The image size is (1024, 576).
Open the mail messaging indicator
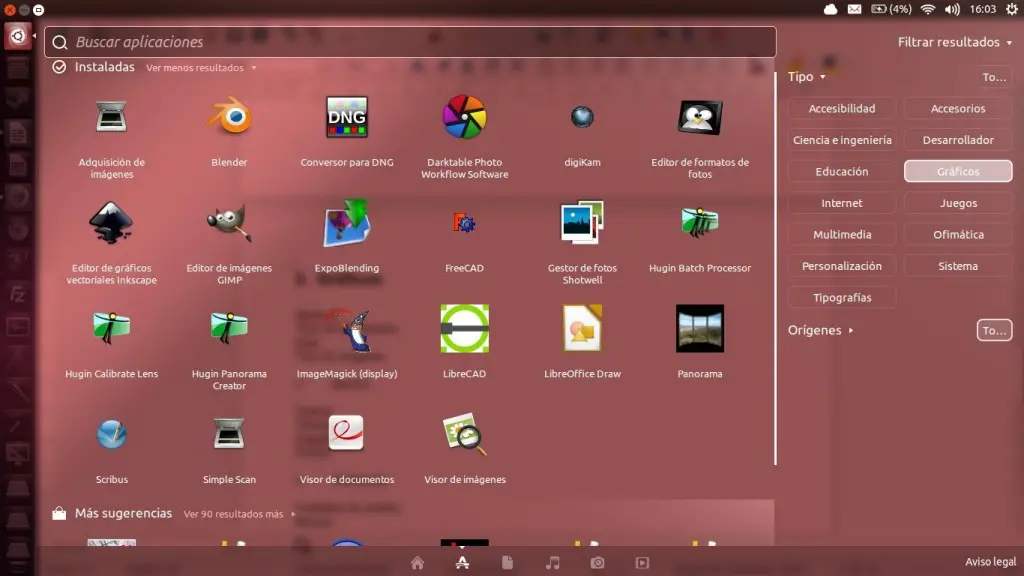[854, 9]
